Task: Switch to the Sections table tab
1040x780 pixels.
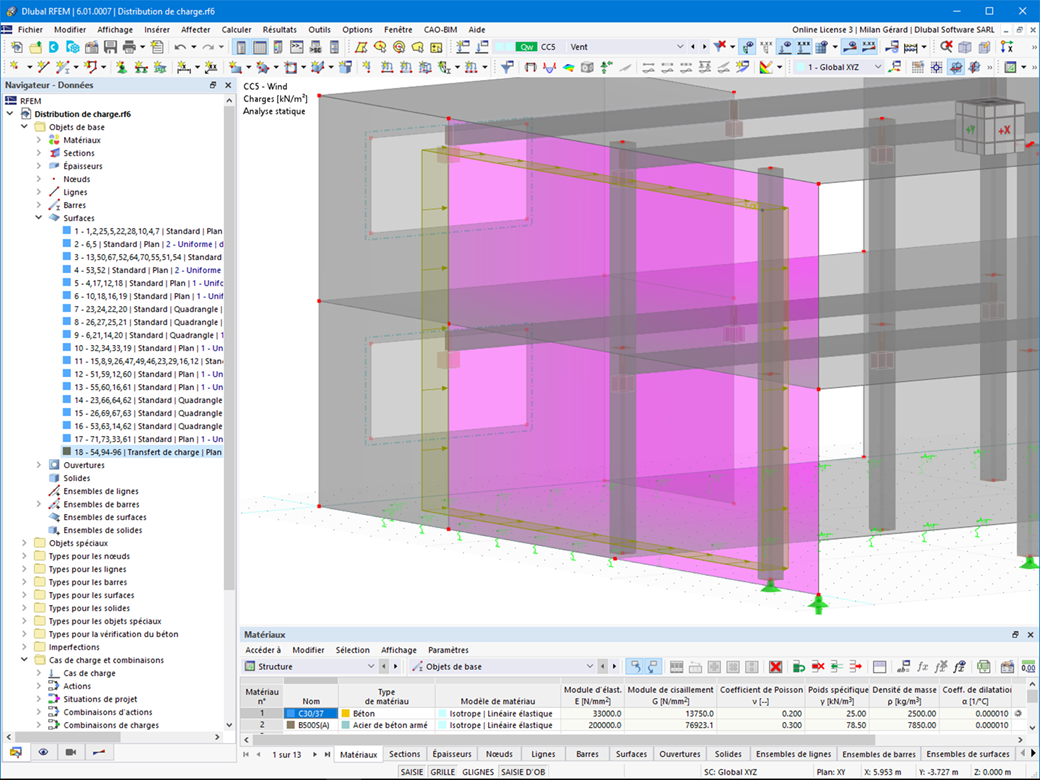Action: [x=405, y=754]
